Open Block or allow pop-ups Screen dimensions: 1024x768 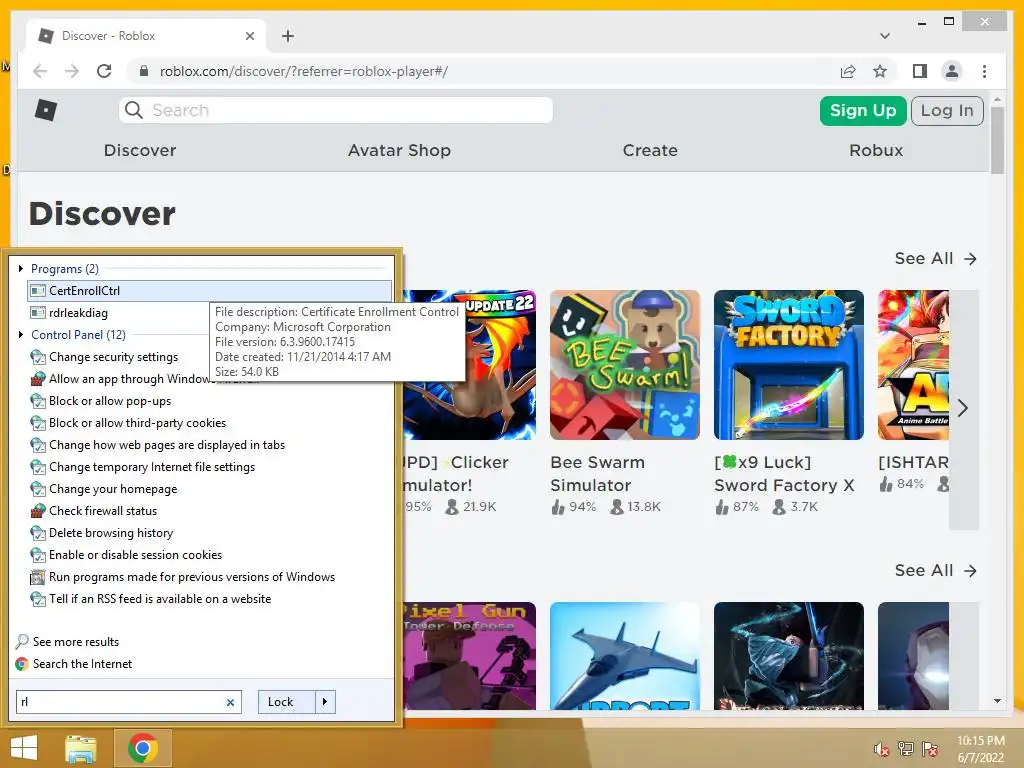101,401
